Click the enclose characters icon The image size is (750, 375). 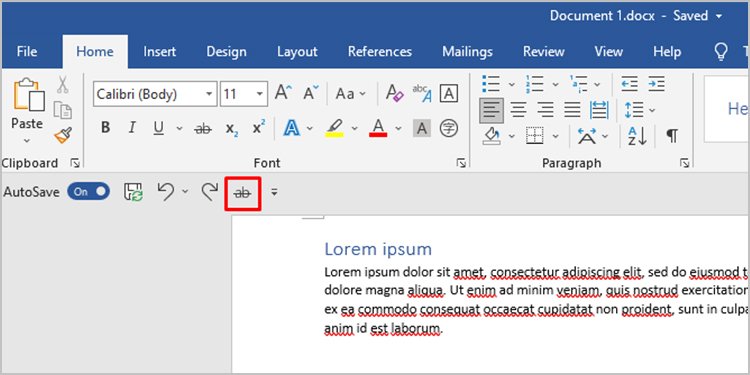point(449,128)
